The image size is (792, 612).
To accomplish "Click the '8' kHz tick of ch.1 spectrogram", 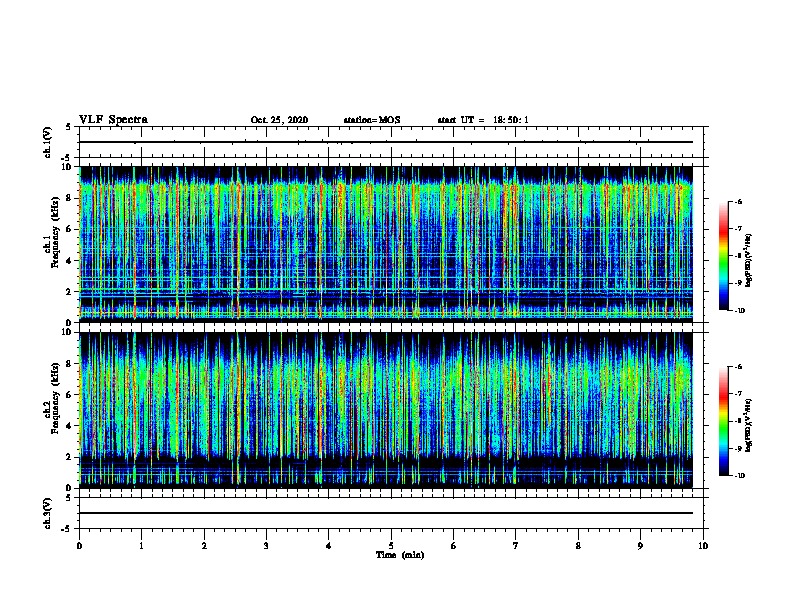I will [x=70, y=198].
